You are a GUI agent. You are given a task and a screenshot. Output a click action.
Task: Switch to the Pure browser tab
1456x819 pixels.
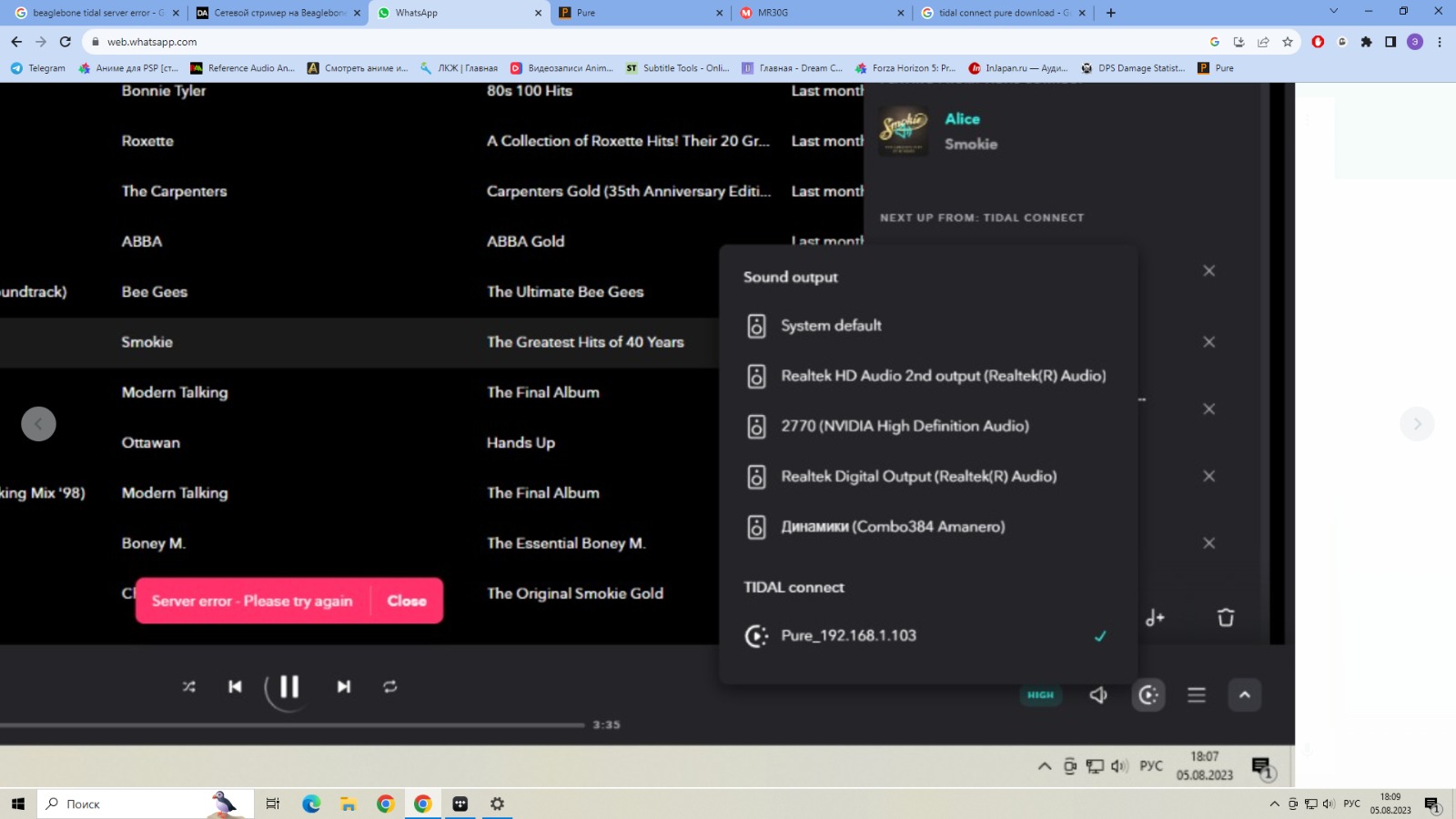(x=641, y=13)
